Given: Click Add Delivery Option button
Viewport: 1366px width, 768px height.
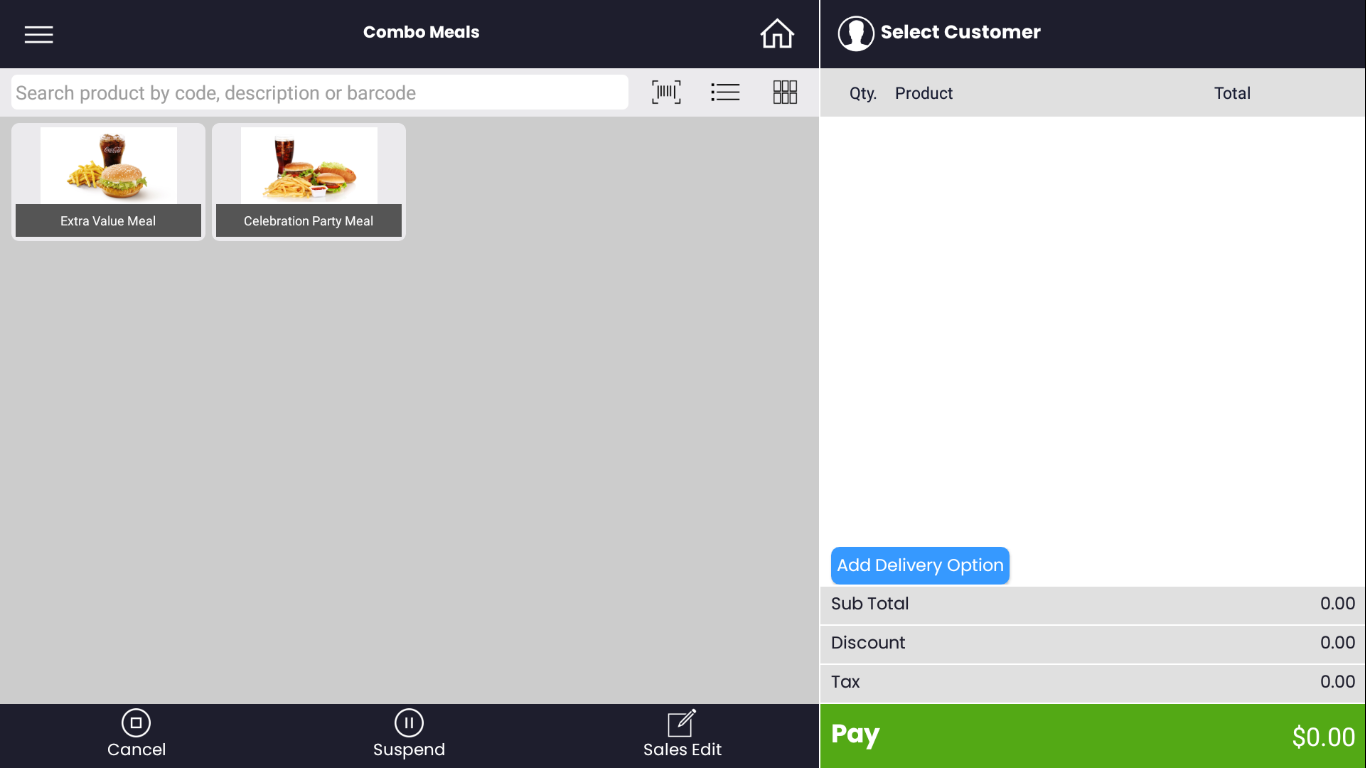Looking at the screenshot, I should (x=920, y=565).
